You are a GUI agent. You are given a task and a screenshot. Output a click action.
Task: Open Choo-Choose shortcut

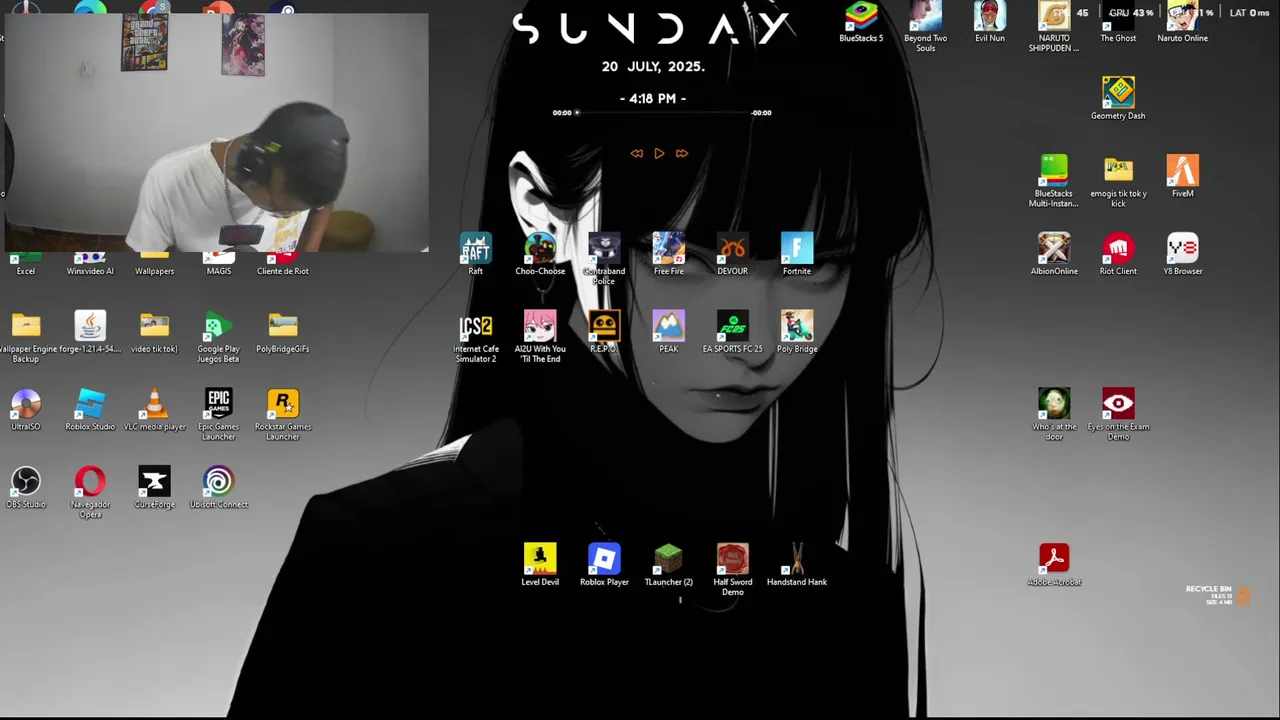[540, 252]
